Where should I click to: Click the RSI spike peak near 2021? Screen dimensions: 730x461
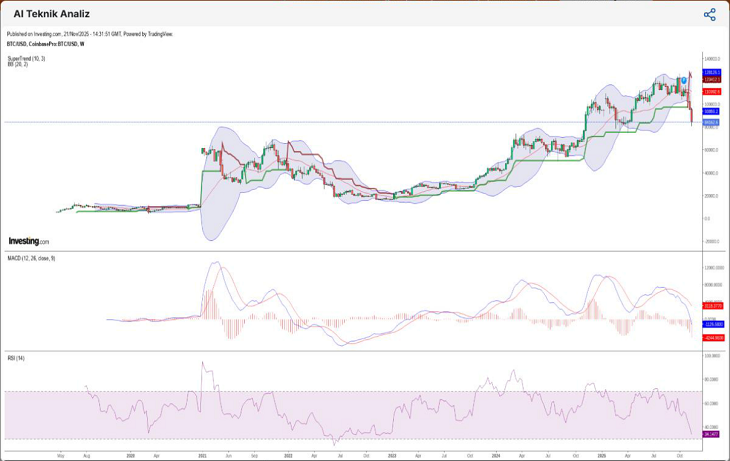pos(203,363)
